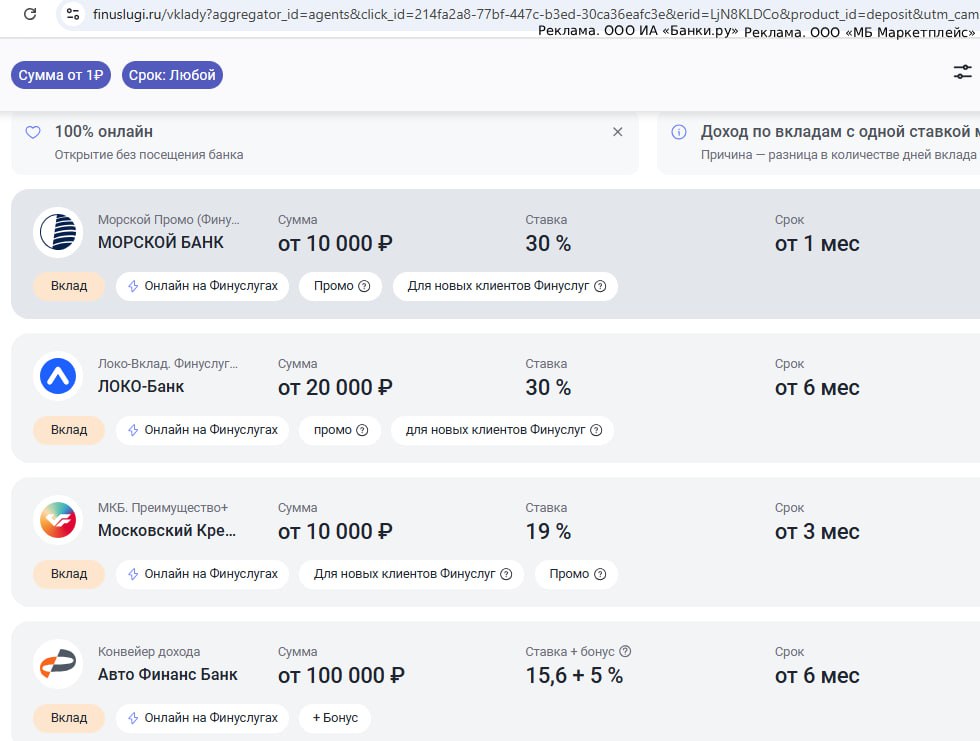Open the Срок: Любой filter
Screen dimensions: 980x741
click(x=172, y=75)
